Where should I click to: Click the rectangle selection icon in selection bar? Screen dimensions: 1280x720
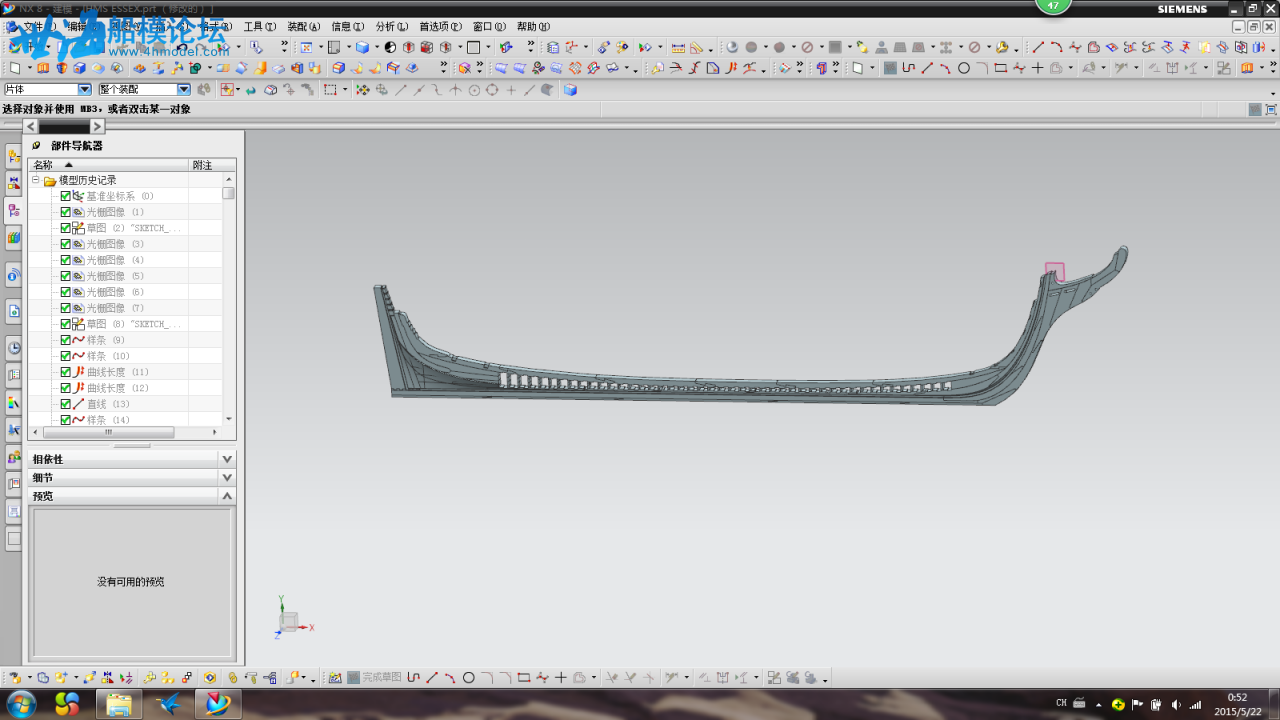pos(330,89)
